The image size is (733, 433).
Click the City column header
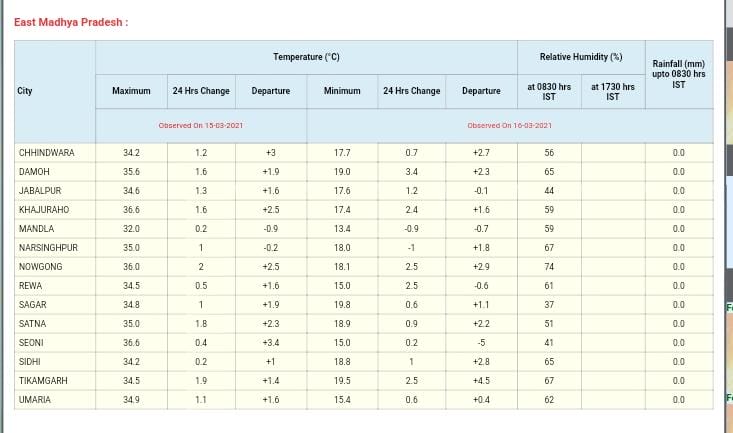tap(26, 91)
